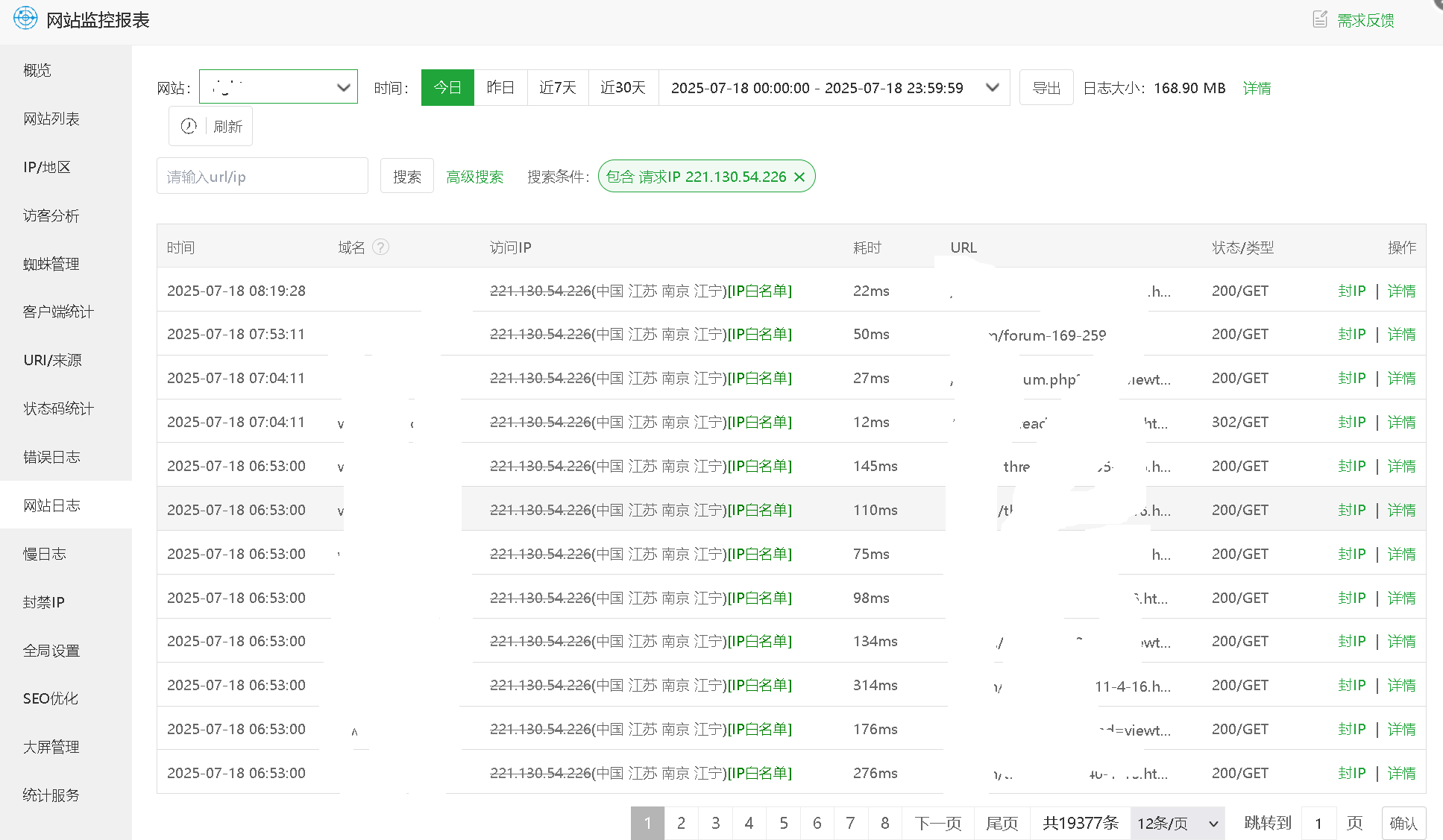Image resolution: width=1443 pixels, height=840 pixels.
Task: Go to page 8
Action: coord(884,823)
